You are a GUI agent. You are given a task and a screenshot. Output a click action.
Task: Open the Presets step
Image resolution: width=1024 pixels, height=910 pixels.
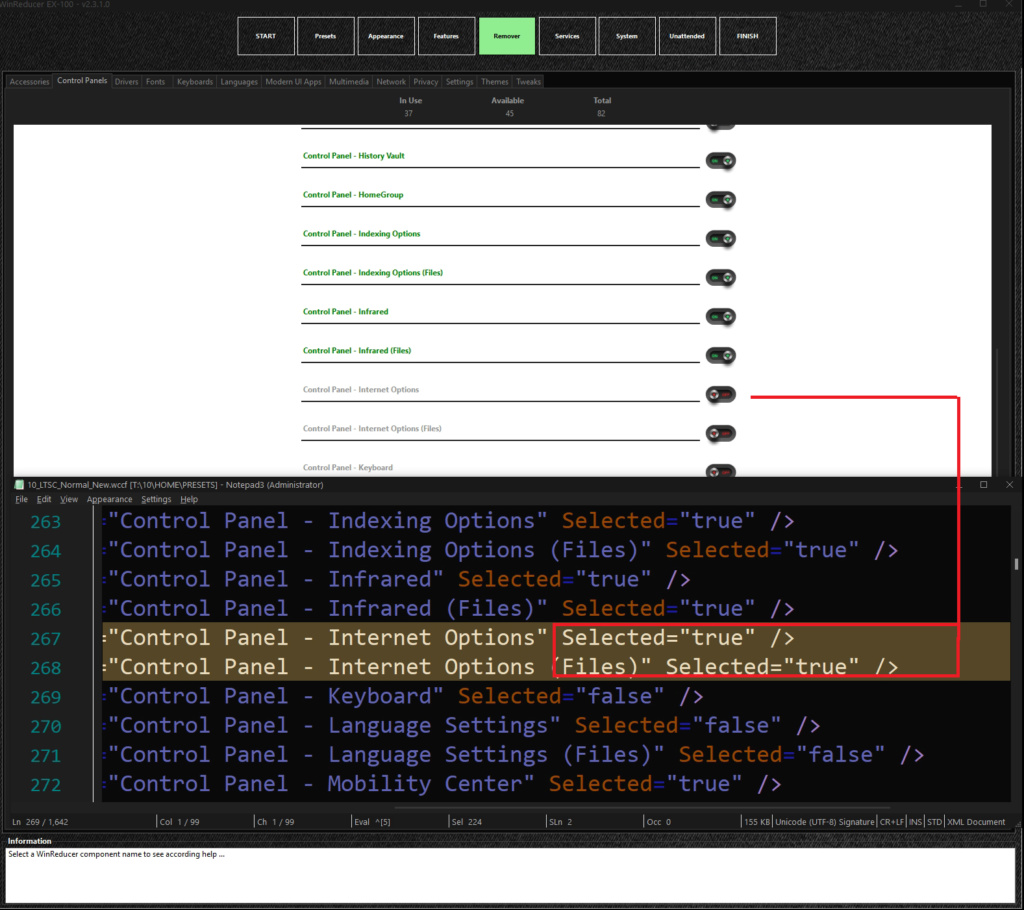(x=325, y=36)
